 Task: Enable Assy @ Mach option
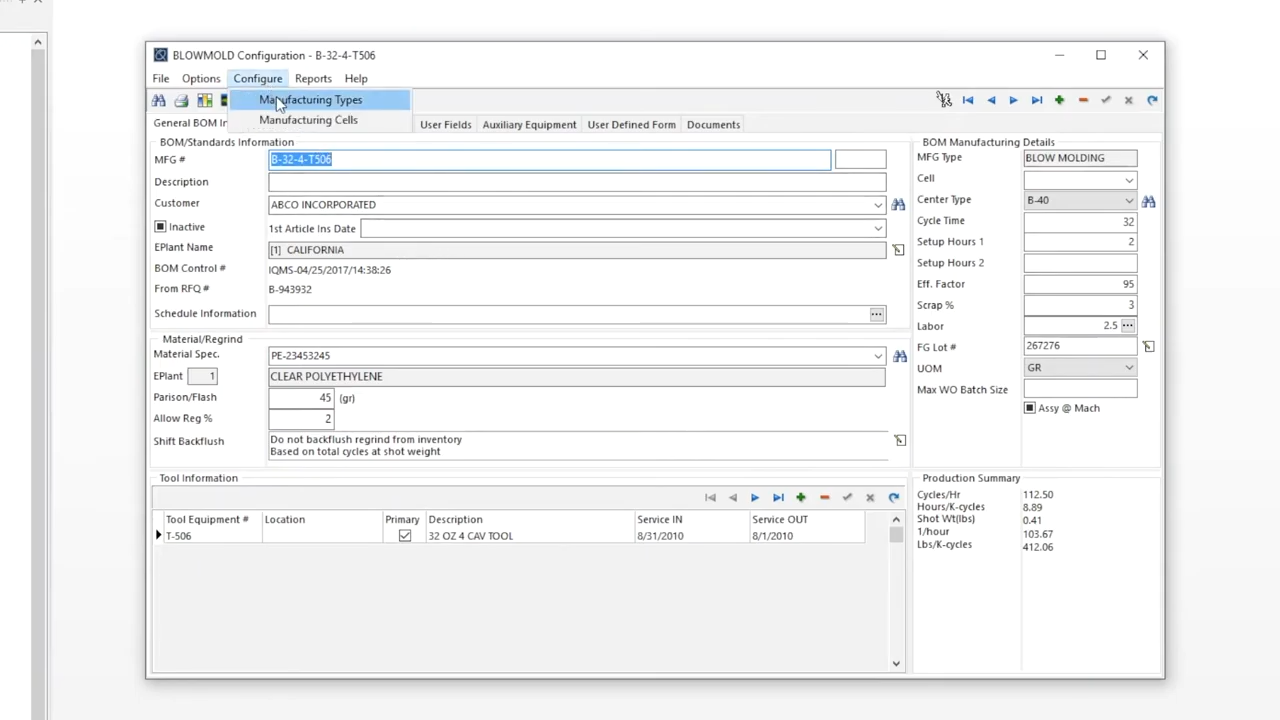click(x=1029, y=407)
